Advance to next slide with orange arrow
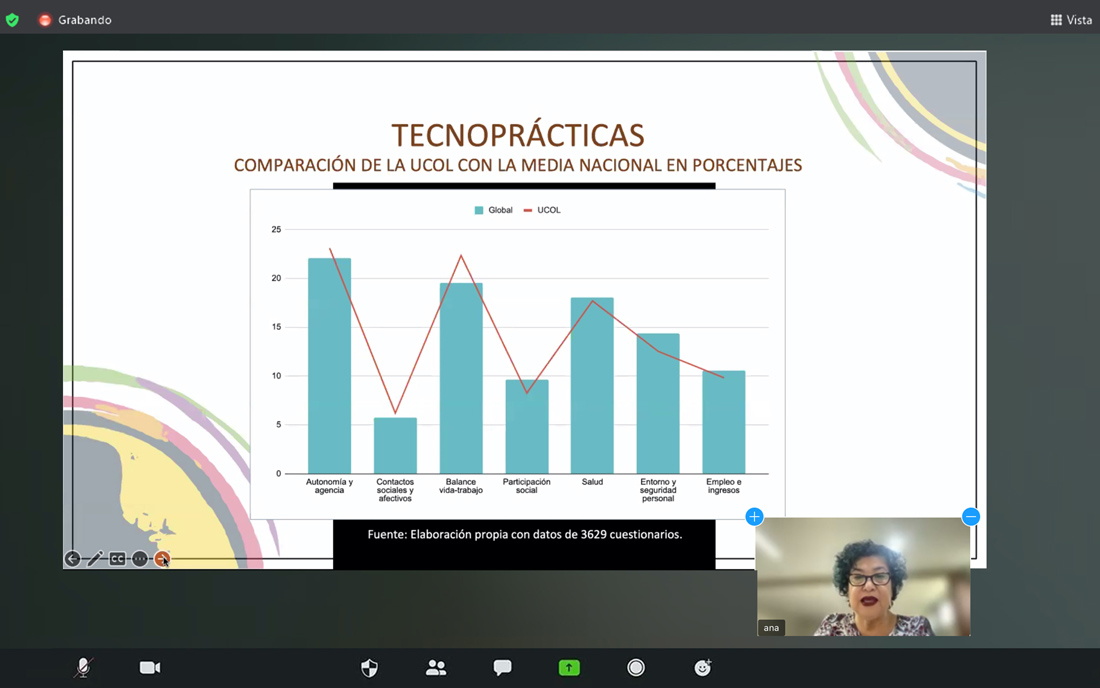This screenshot has height=688, width=1100. coord(162,559)
